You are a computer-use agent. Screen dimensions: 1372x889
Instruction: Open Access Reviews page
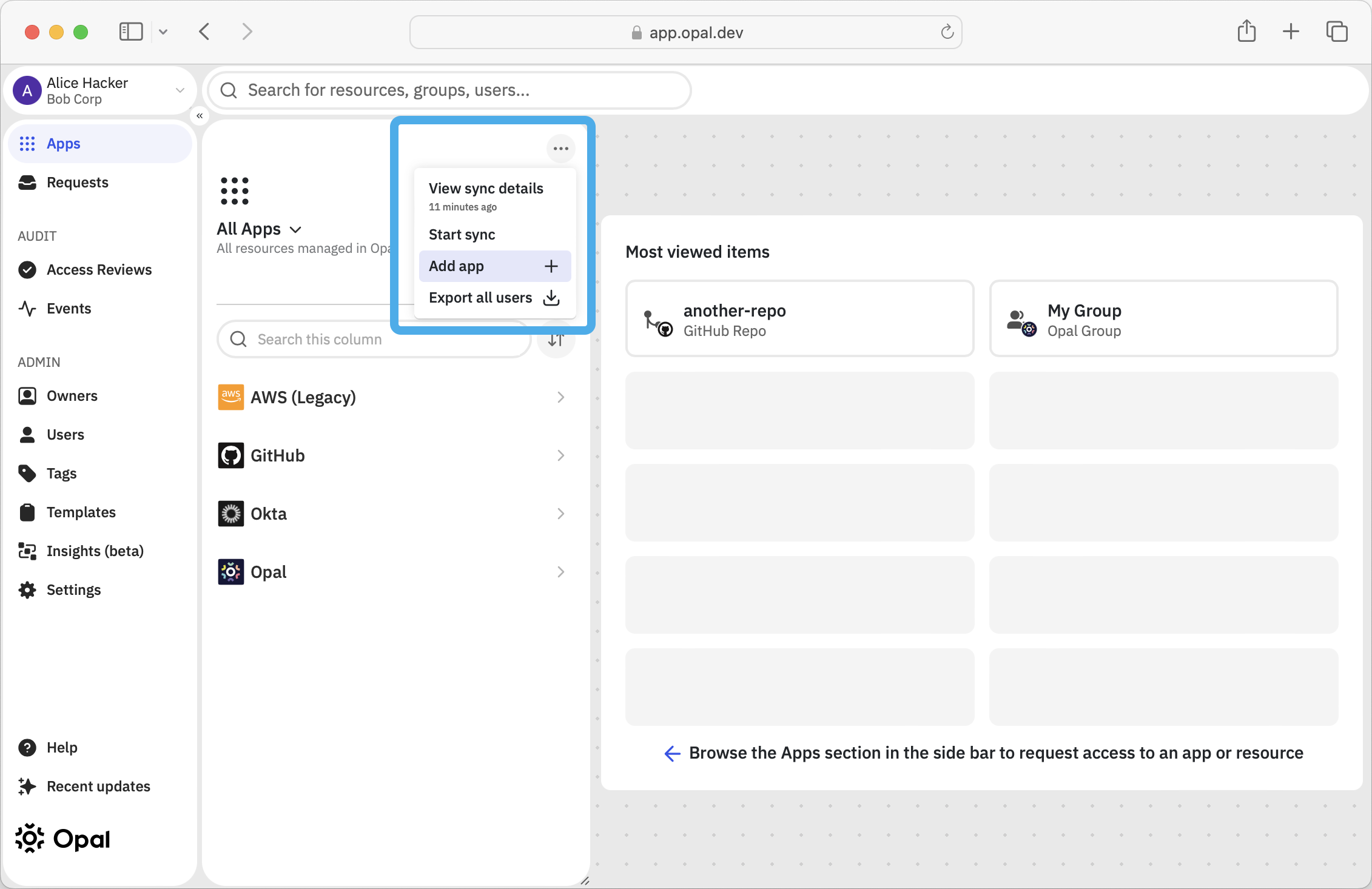[100, 270]
